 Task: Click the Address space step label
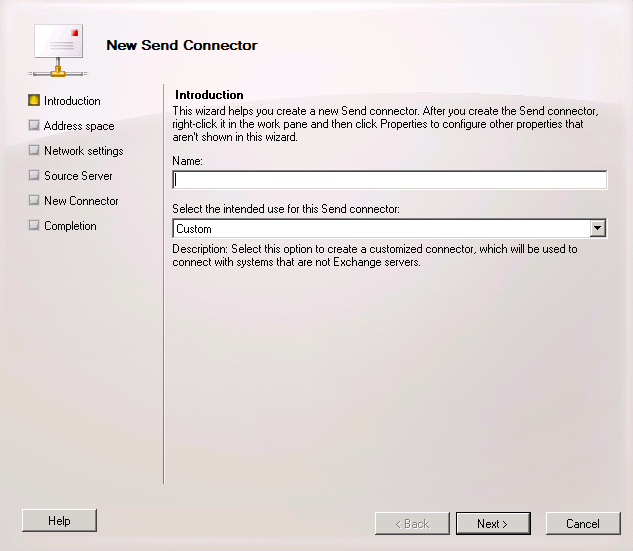(x=79, y=126)
